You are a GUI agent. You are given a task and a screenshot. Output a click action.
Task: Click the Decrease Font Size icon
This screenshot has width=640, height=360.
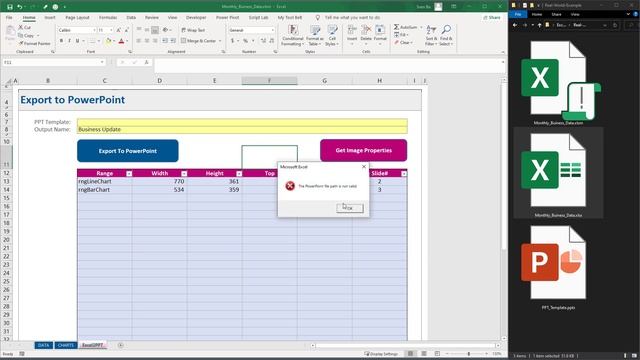pos(127,30)
